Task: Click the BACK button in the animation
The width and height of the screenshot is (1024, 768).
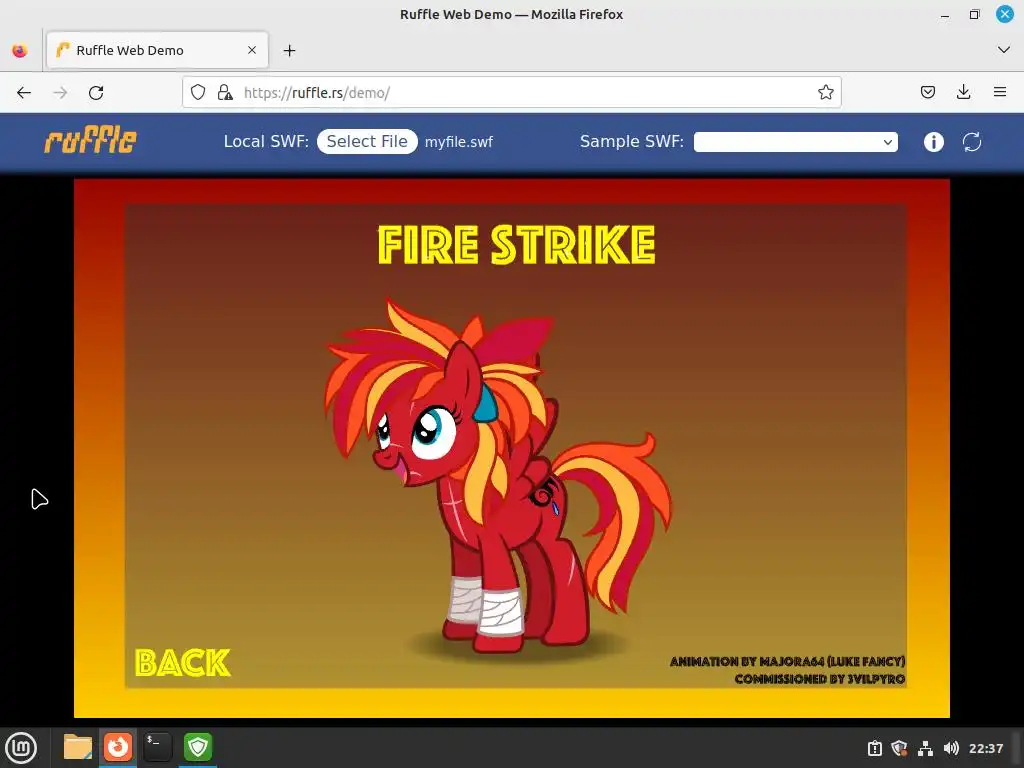Action: click(182, 663)
